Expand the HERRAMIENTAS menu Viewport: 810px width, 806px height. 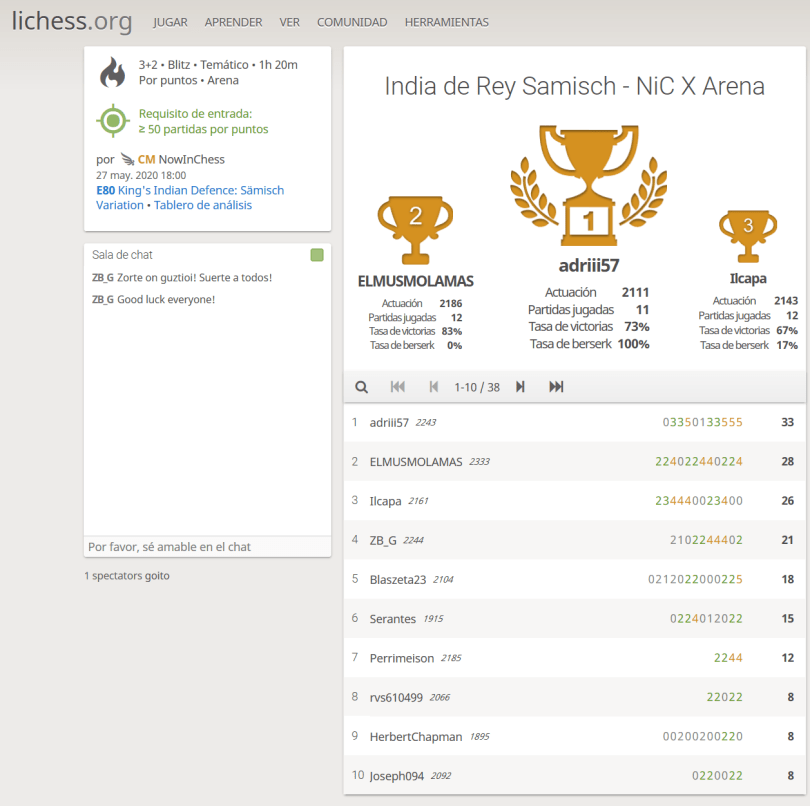tap(447, 22)
